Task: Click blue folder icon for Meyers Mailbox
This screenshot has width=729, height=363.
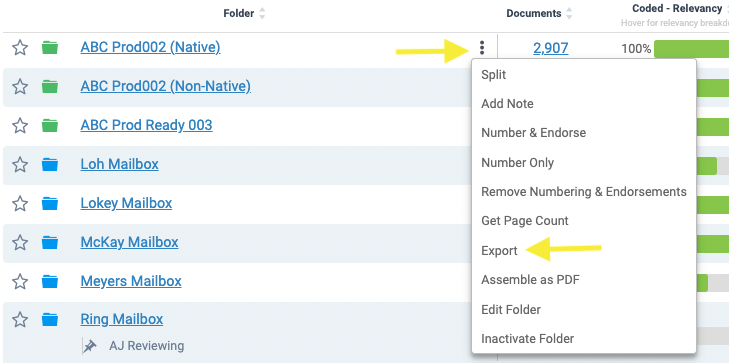Action: pyautogui.click(x=50, y=282)
